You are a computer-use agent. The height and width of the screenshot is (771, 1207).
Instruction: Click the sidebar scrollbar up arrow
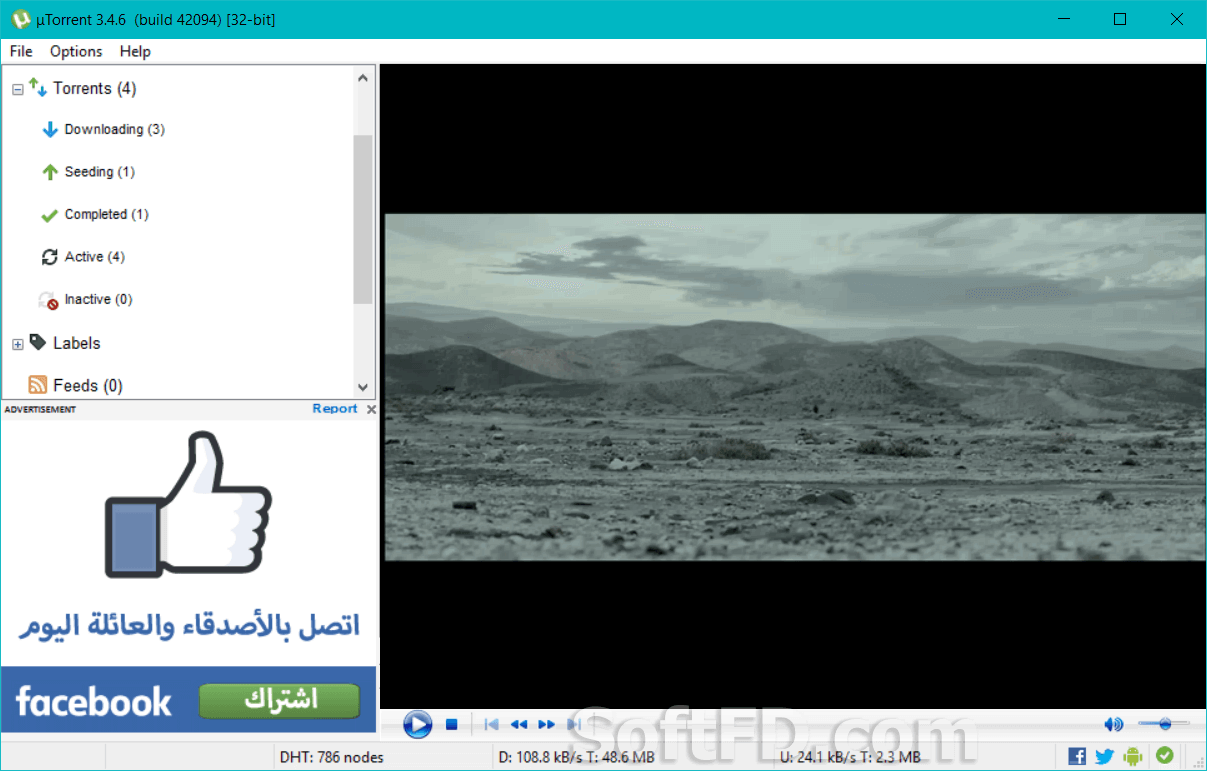(x=363, y=77)
